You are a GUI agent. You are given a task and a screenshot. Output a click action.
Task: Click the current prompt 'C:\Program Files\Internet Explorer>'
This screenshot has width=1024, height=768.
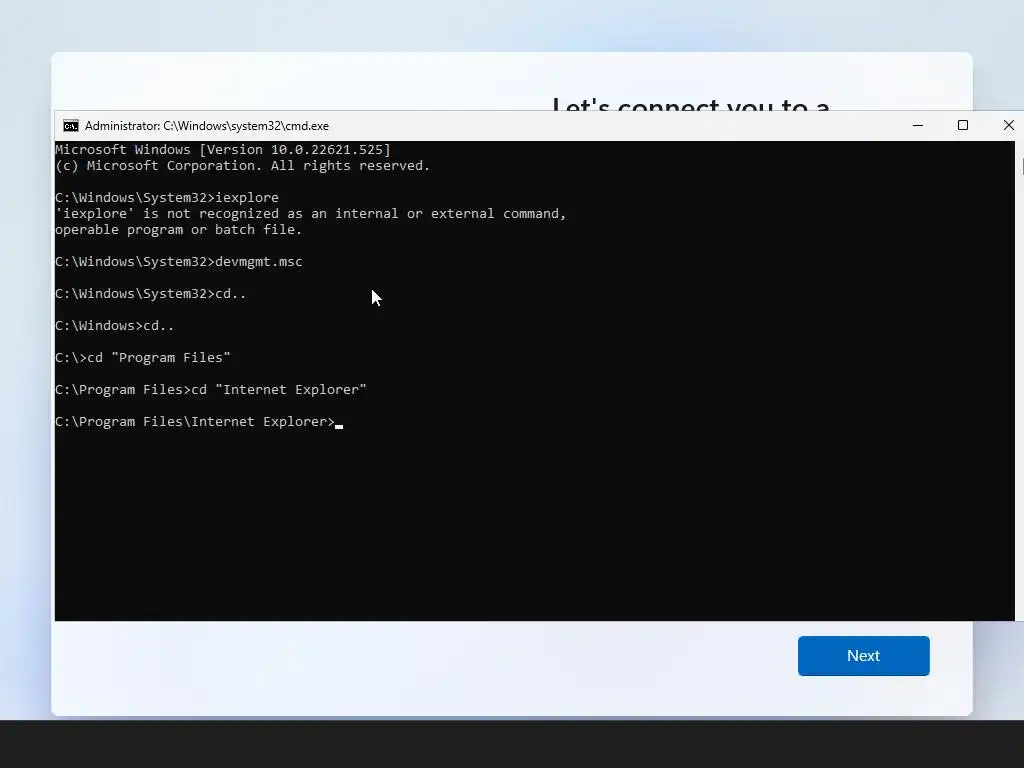[x=195, y=422]
